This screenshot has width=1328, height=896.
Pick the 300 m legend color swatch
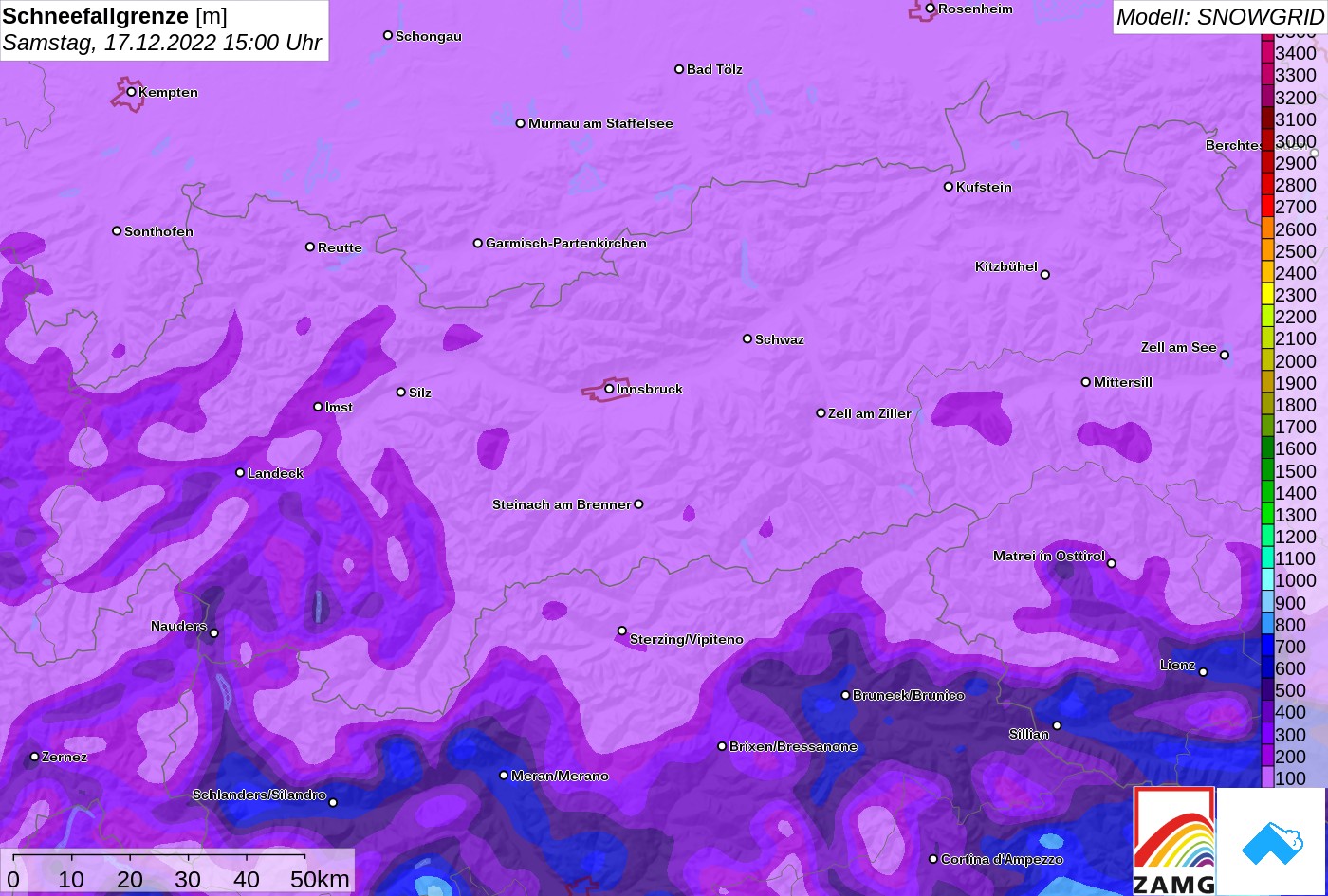[1267, 734]
